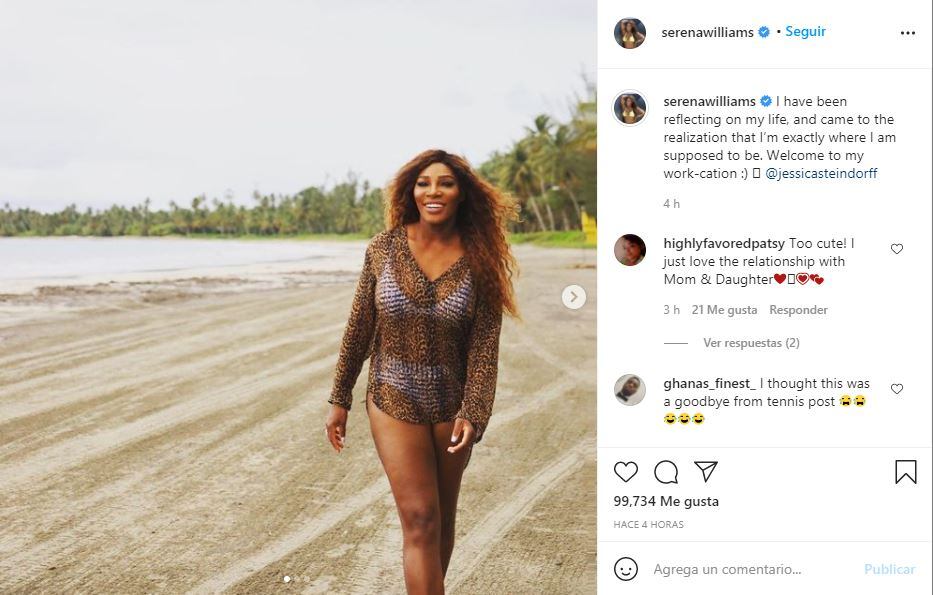Image resolution: width=933 pixels, height=595 pixels.
Task: Click the Publicar button
Action: click(x=889, y=569)
